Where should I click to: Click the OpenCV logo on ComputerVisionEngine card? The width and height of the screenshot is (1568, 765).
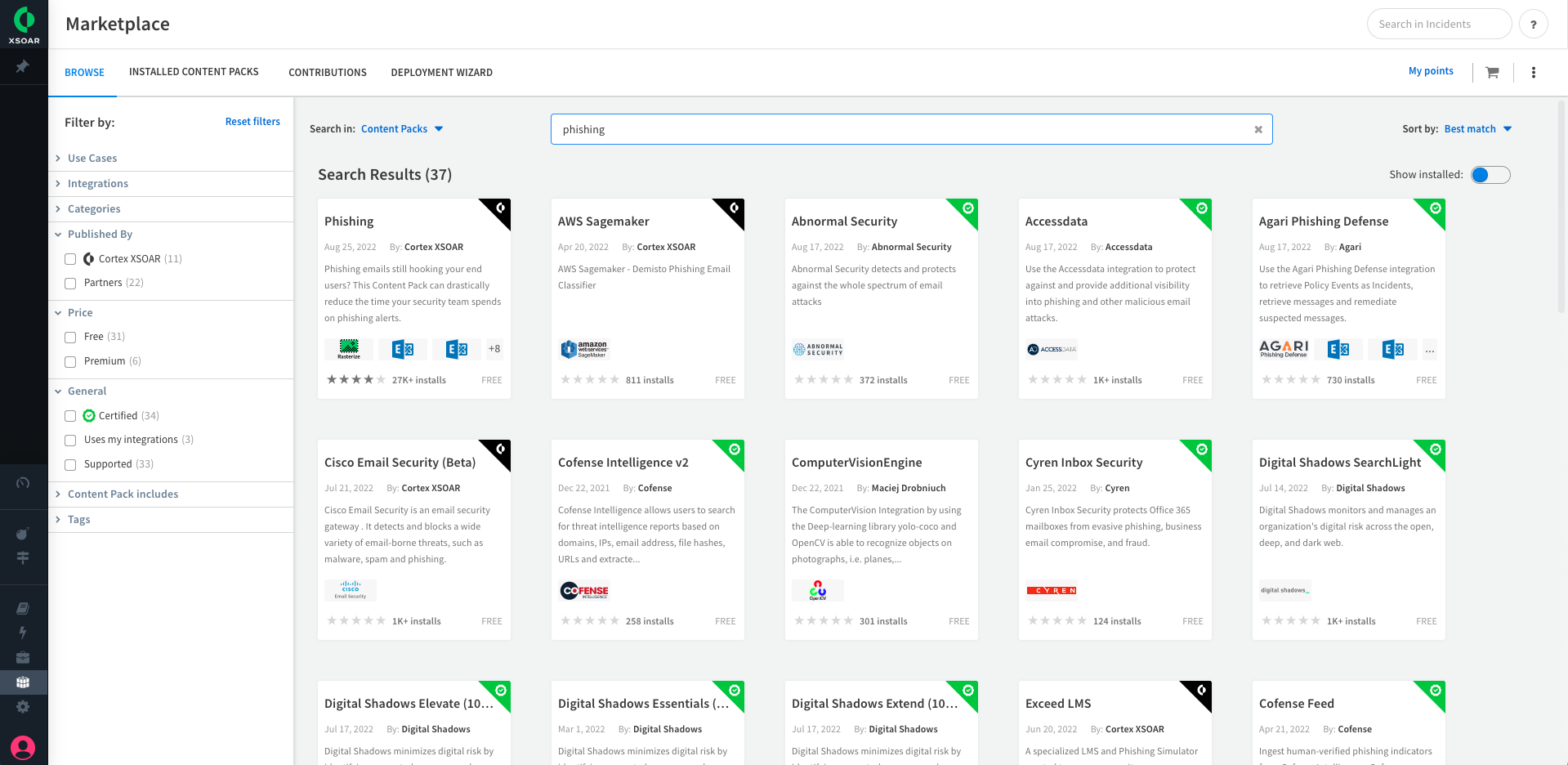pos(818,590)
